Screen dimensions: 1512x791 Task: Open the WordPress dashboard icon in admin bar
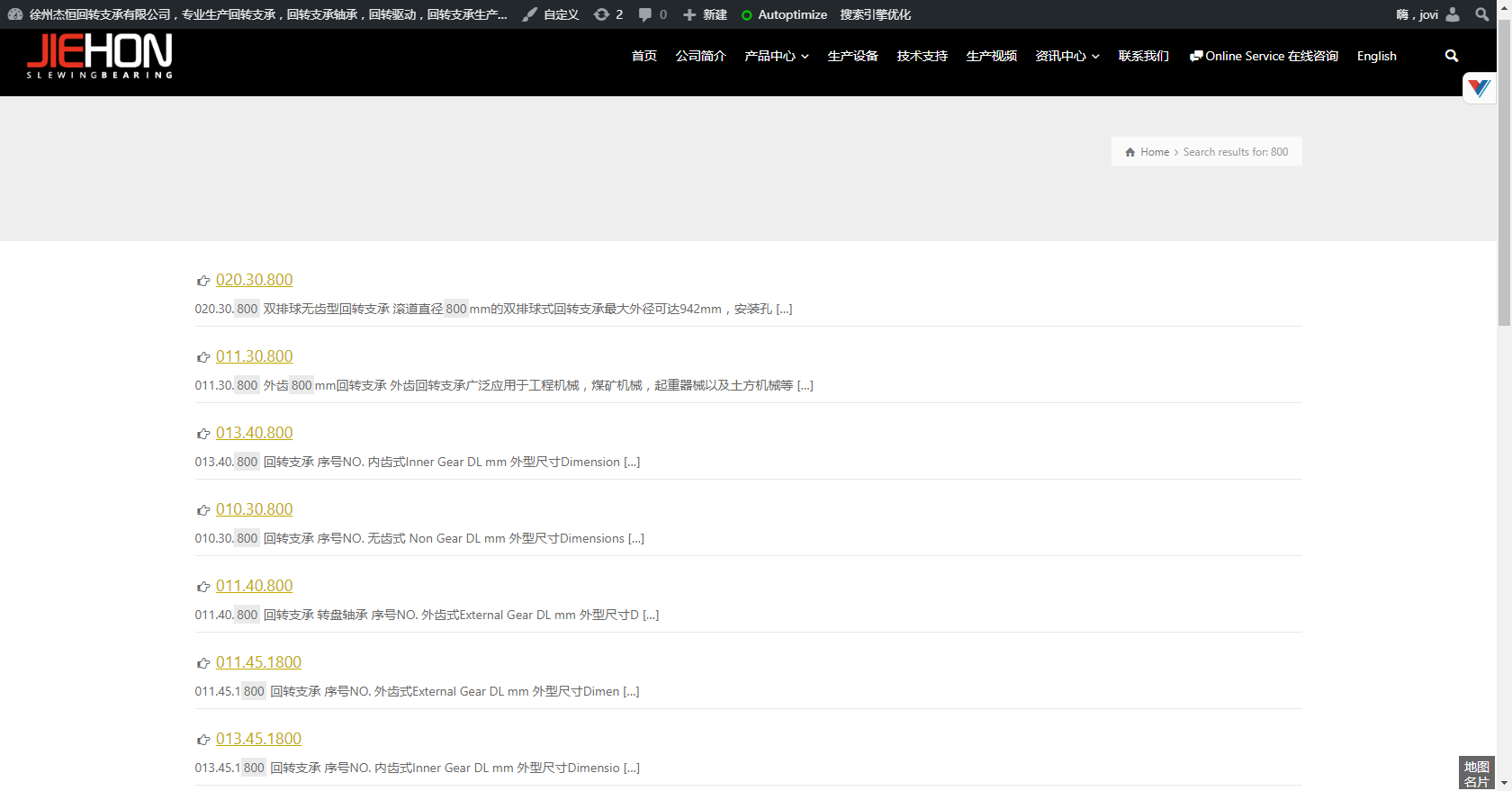(15, 14)
